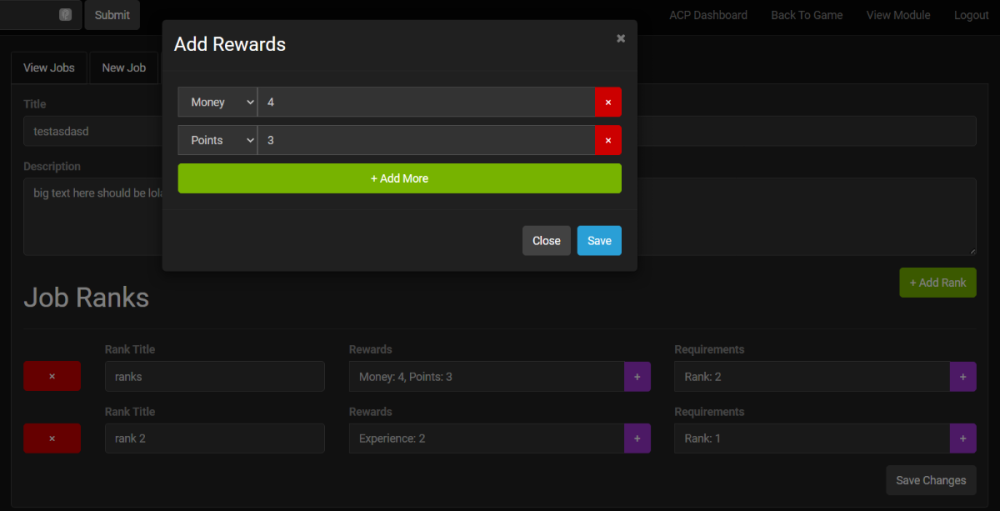The height and width of the screenshot is (511, 1000).
Task: Add requirement to 'Rank: 1' field
Action: click(x=962, y=438)
